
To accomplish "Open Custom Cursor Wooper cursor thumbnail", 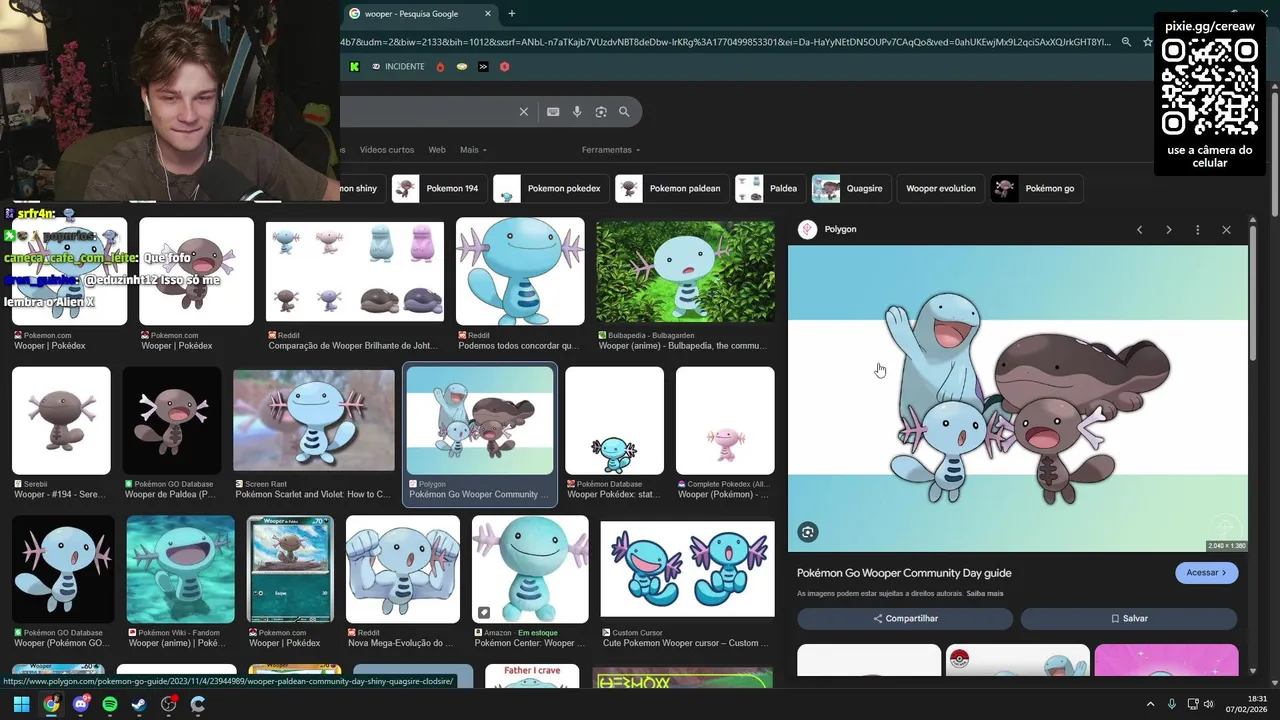I will pos(687,569).
